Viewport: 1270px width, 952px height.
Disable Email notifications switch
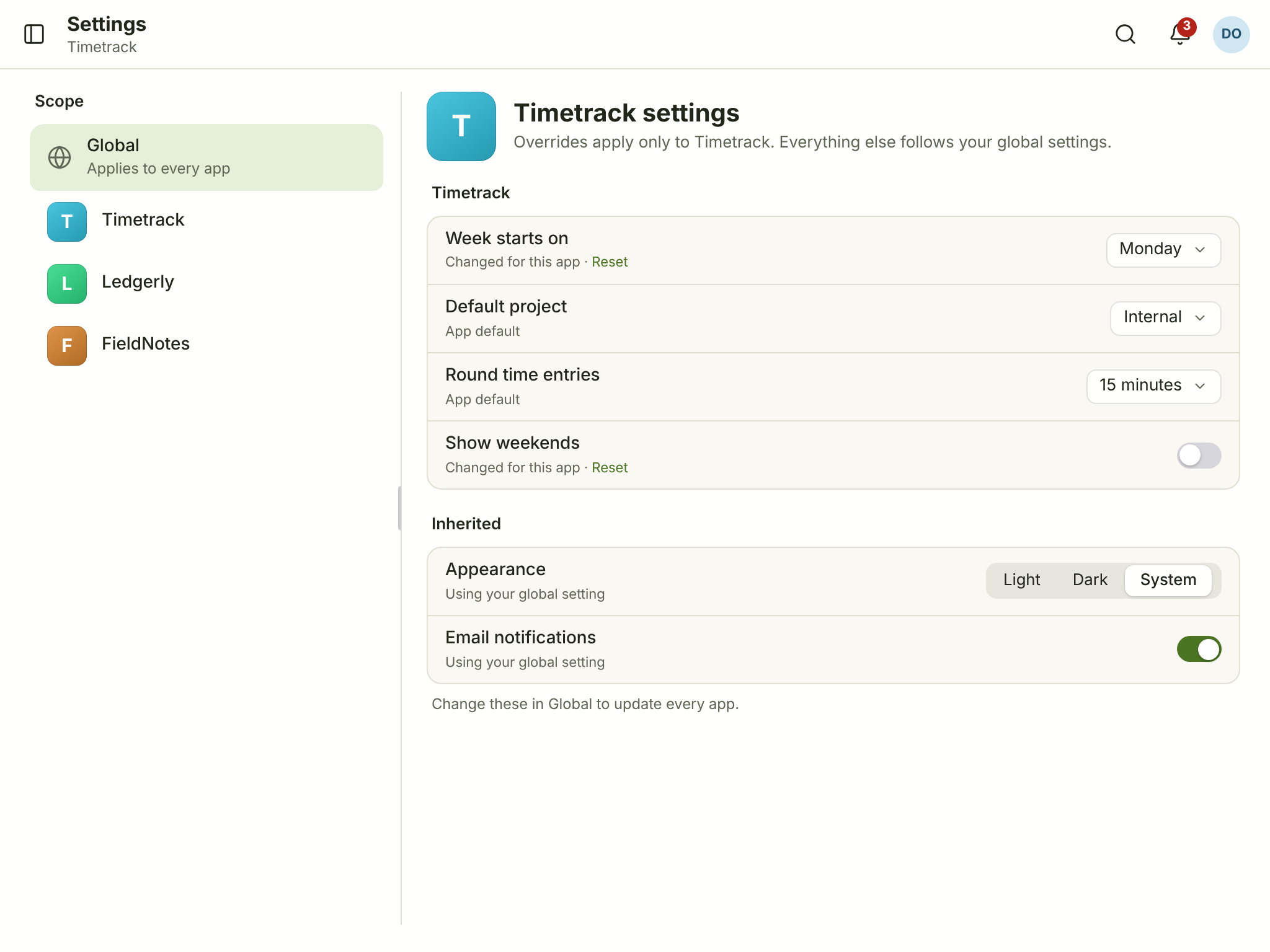pos(1199,649)
